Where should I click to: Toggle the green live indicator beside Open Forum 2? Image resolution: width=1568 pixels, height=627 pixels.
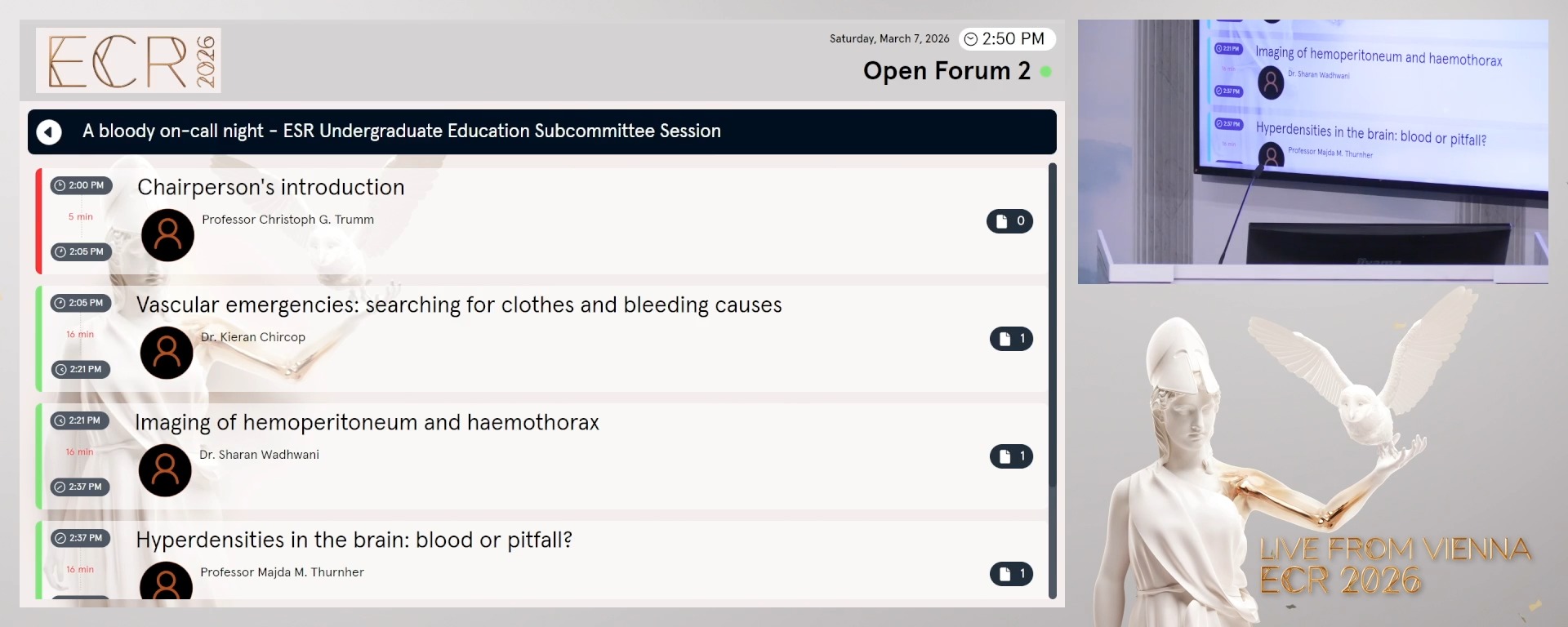pyautogui.click(x=1048, y=72)
